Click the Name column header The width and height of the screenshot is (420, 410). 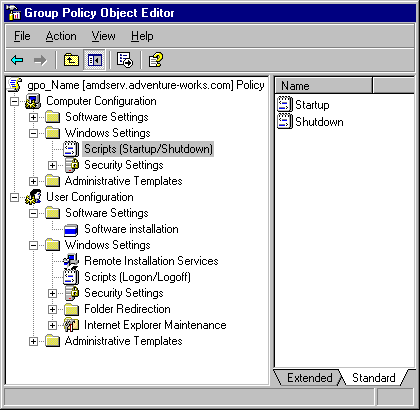(x=323, y=86)
